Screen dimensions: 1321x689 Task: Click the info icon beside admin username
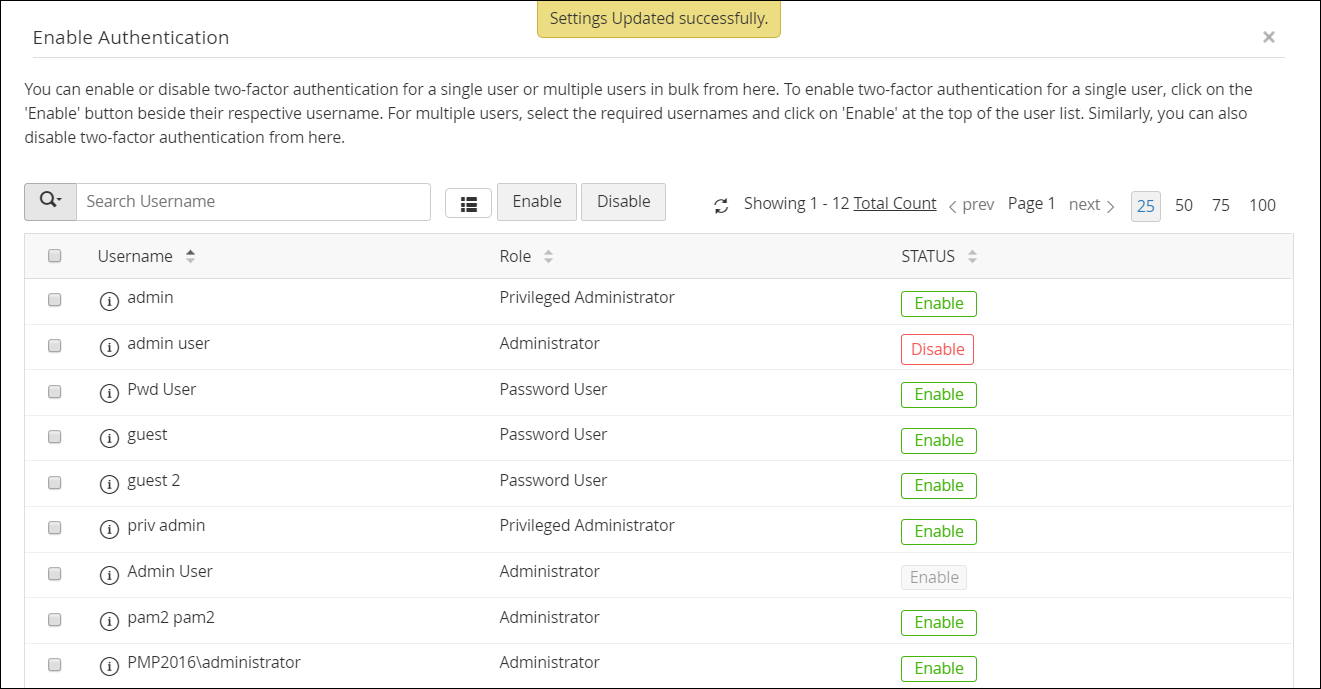pos(110,302)
